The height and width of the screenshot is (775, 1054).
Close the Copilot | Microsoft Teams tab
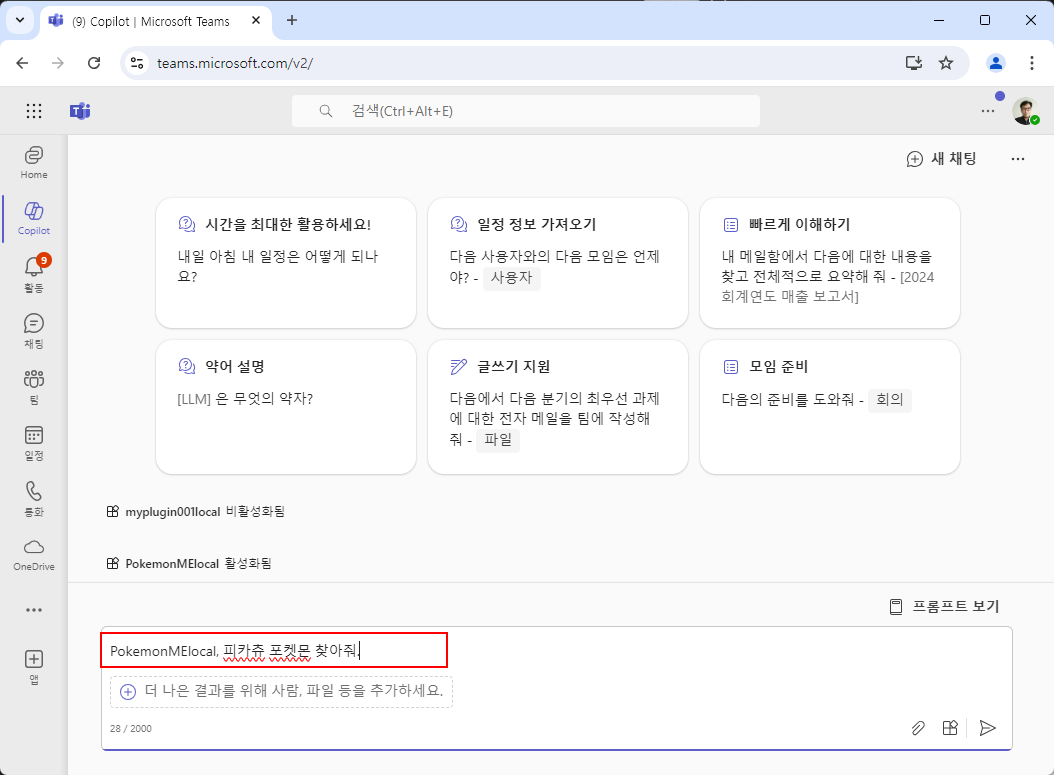[x=256, y=21]
